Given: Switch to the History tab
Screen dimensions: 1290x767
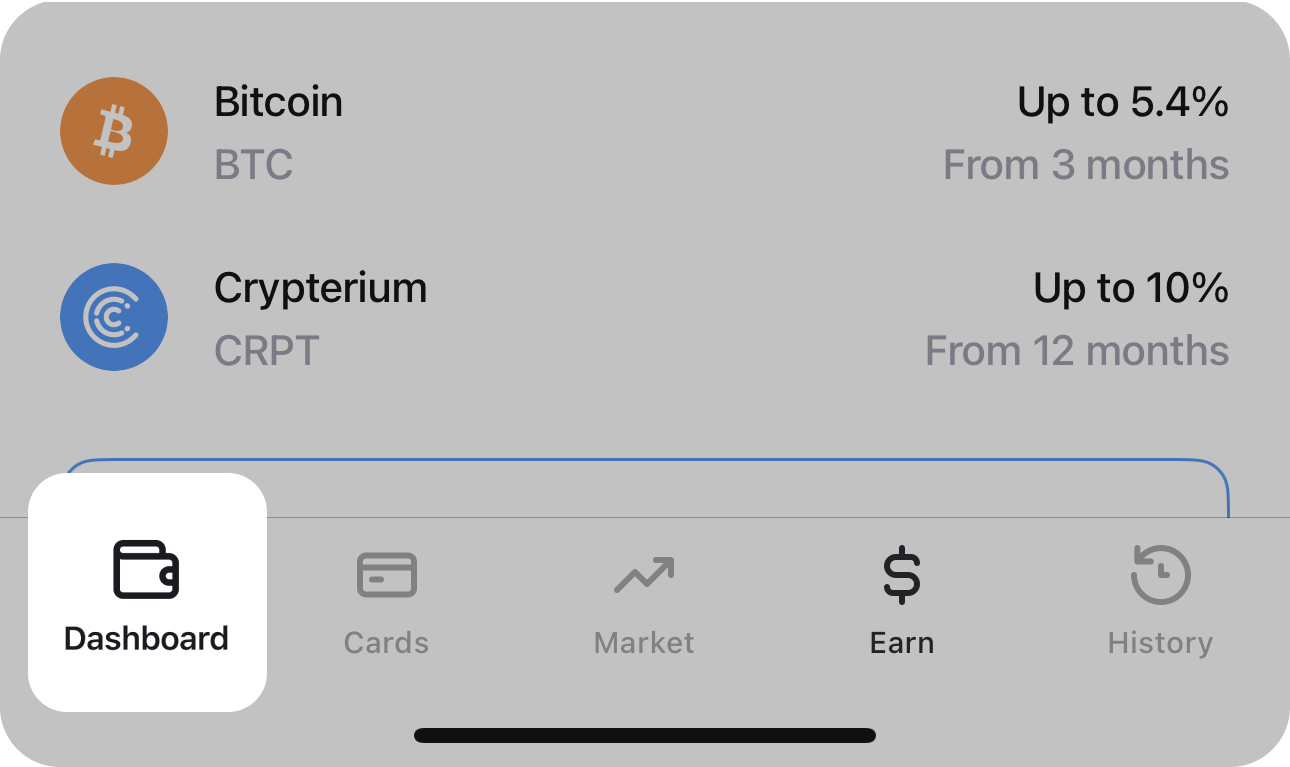Looking at the screenshot, I should (1160, 600).
